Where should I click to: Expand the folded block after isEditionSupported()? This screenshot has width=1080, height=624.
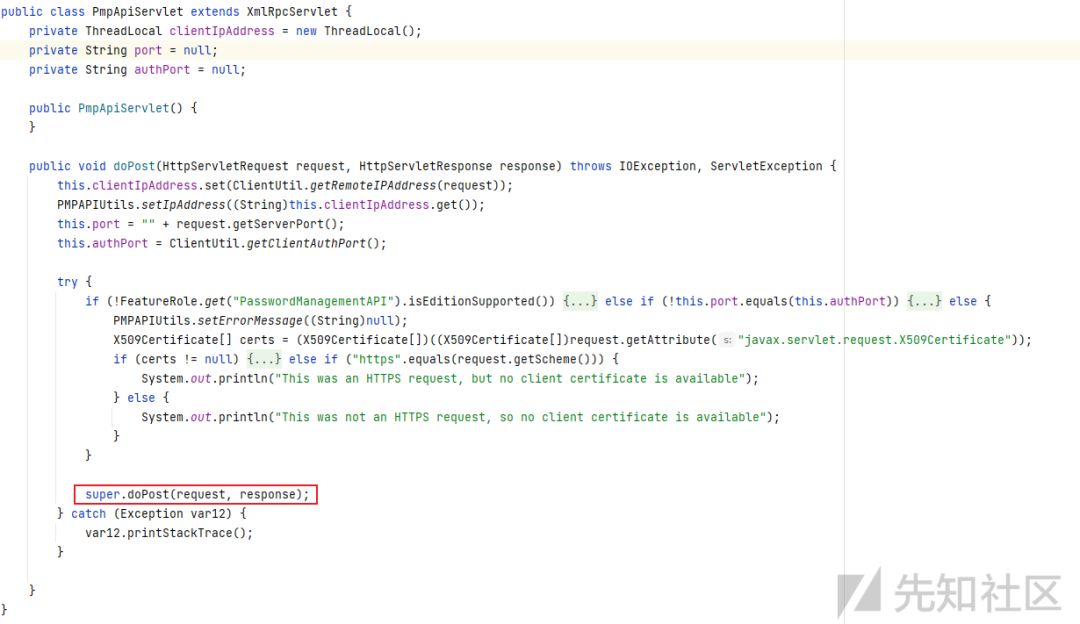point(579,301)
